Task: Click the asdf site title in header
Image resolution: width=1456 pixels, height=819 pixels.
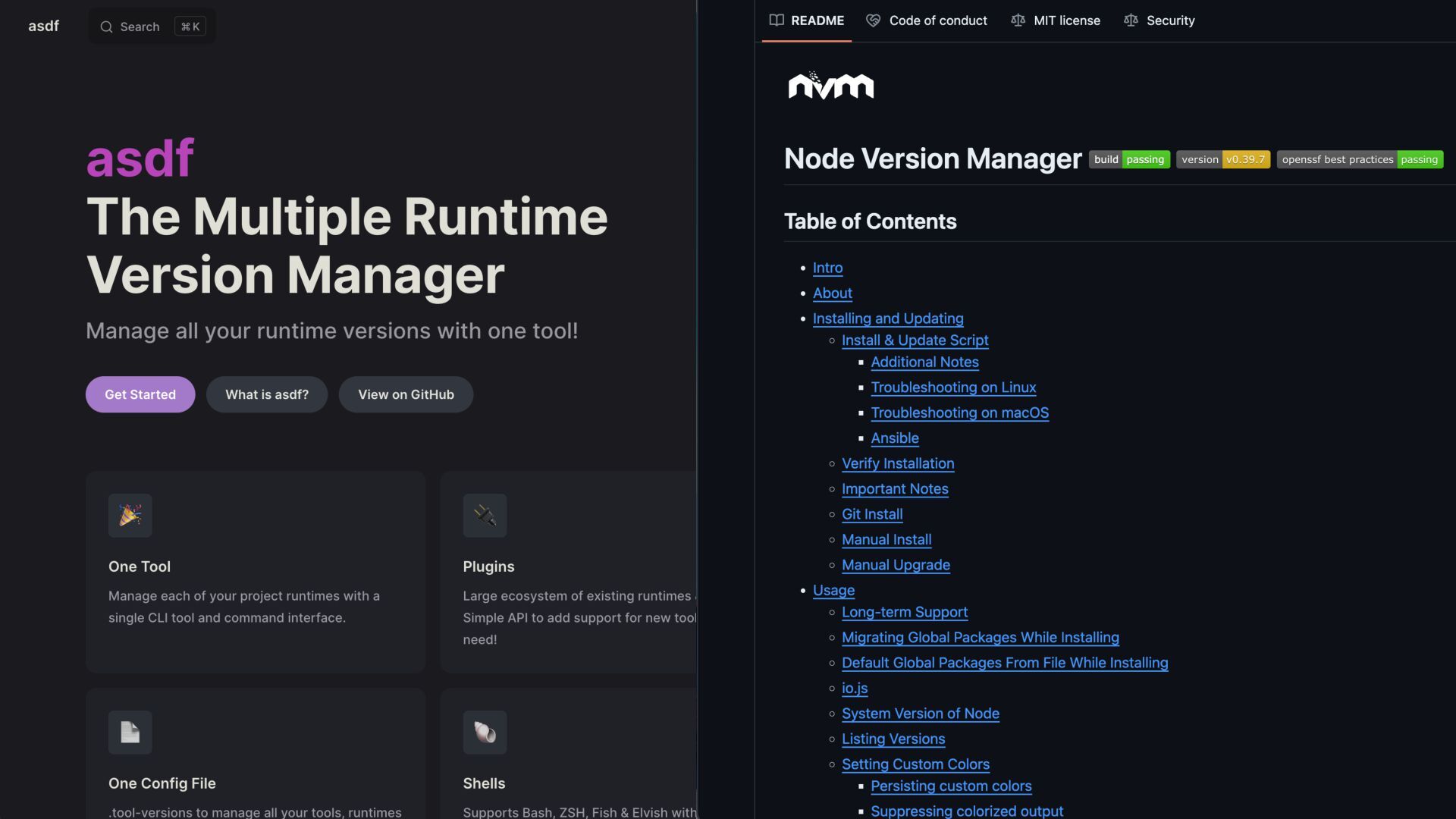Action: pyautogui.click(x=43, y=26)
